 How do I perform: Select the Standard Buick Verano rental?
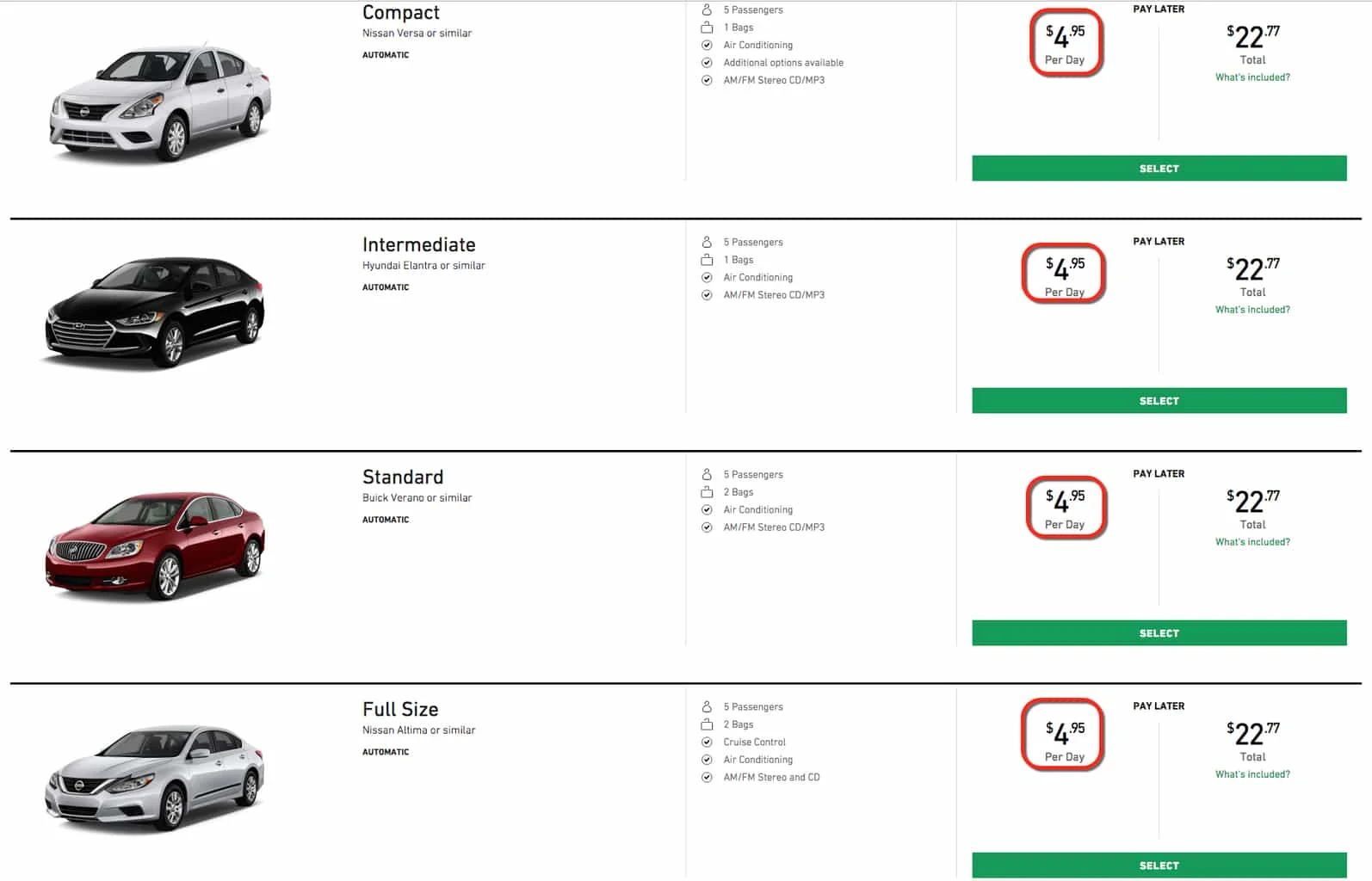[1159, 632]
